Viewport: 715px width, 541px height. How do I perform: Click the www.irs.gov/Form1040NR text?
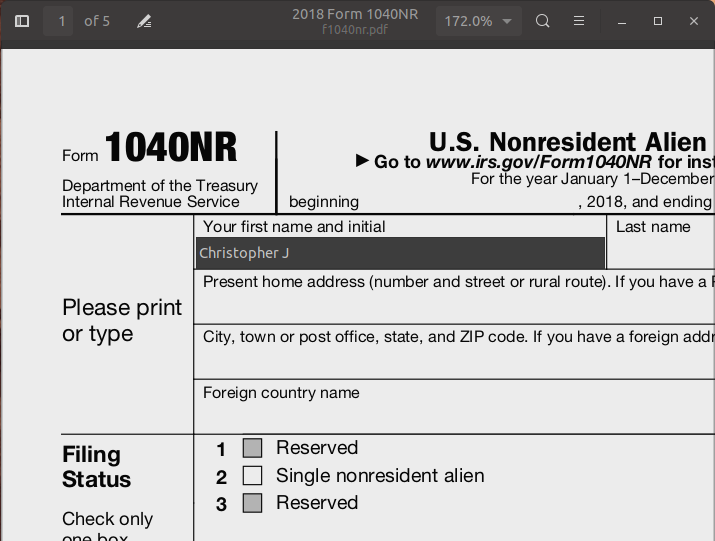pyautogui.click(x=539, y=162)
